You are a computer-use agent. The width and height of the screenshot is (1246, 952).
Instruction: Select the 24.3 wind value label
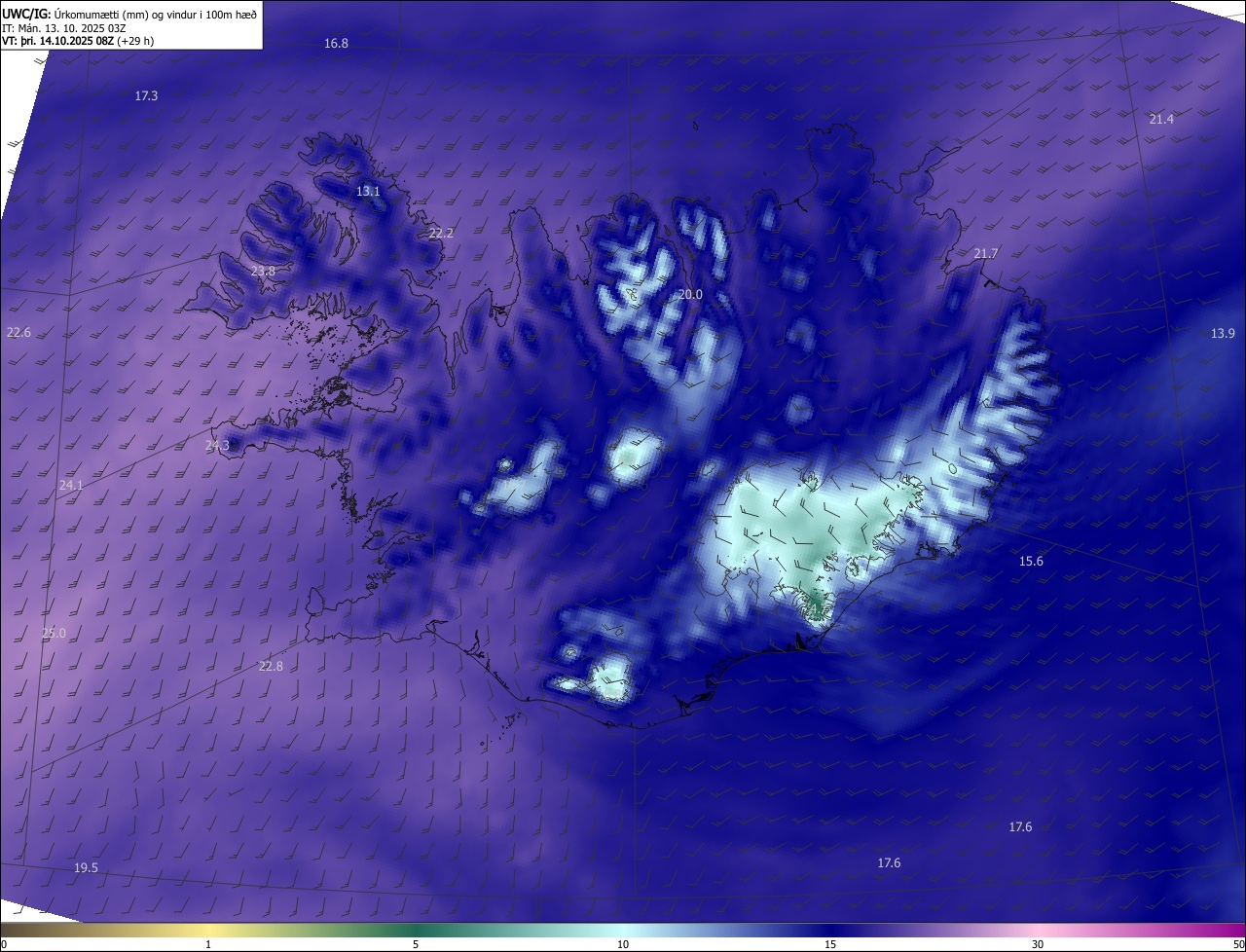click(217, 446)
